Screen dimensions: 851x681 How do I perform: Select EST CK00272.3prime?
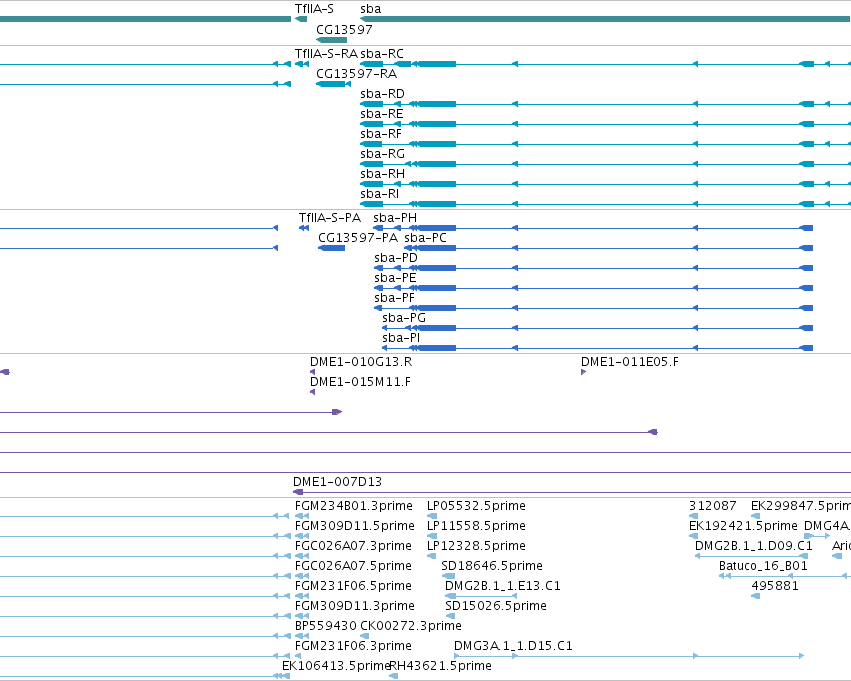[411, 626]
